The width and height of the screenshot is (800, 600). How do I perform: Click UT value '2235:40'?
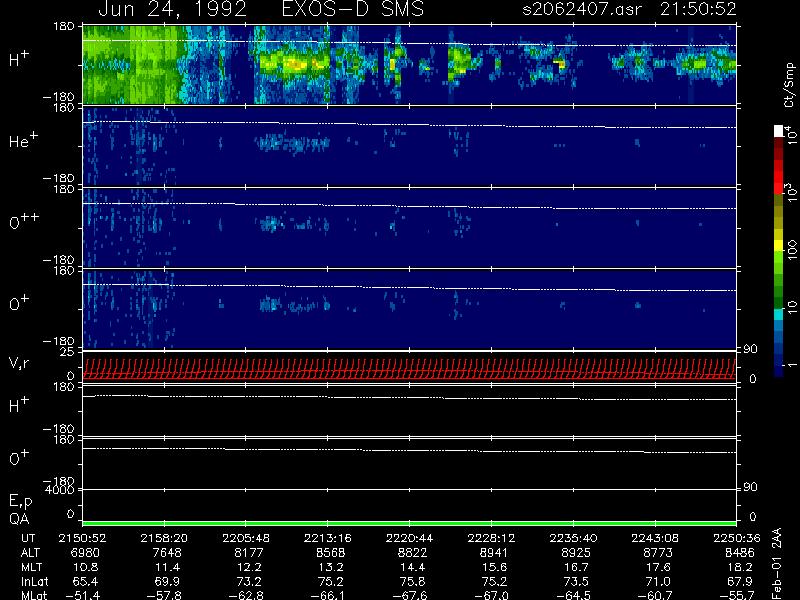(x=573, y=538)
